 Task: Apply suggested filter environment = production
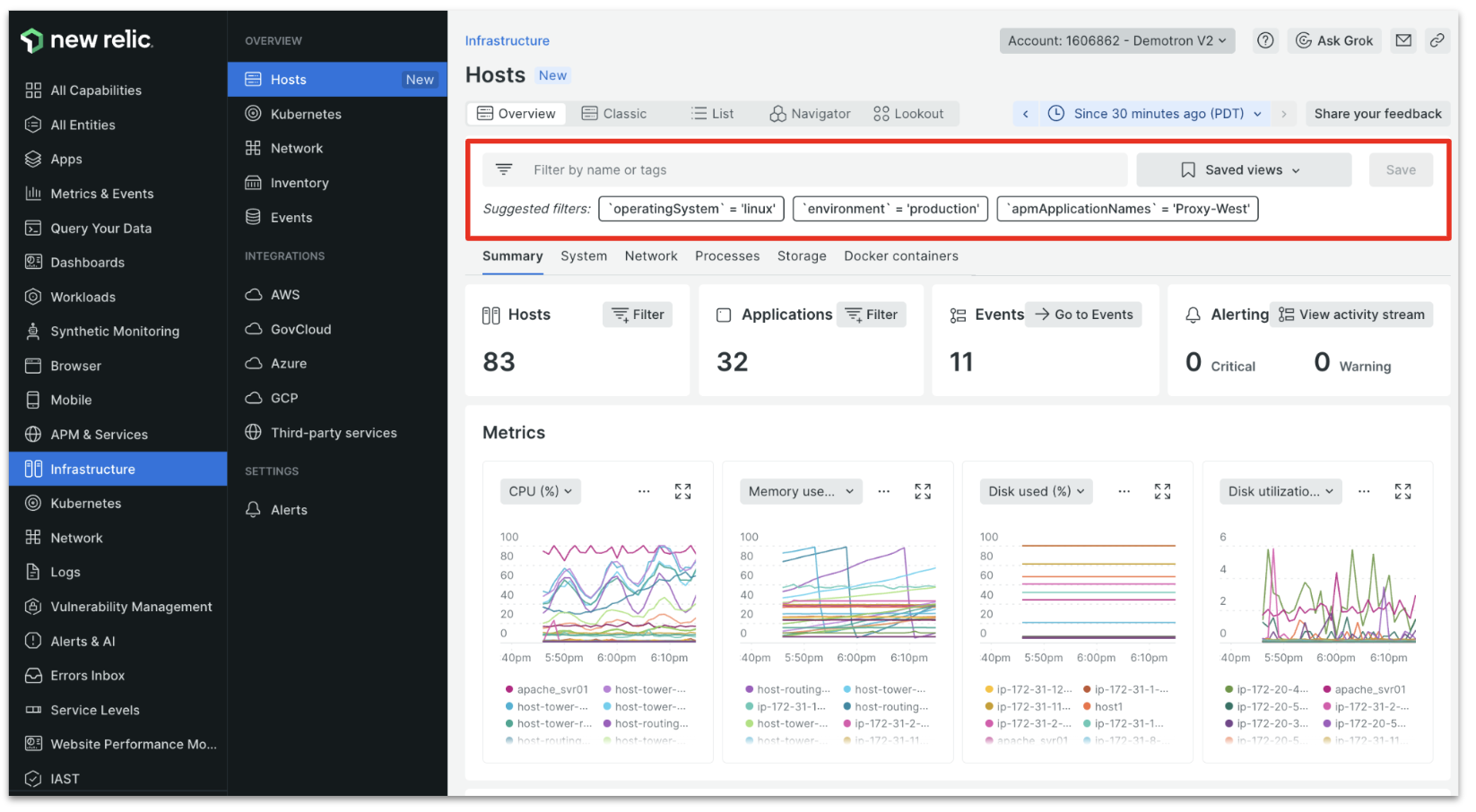coord(890,209)
